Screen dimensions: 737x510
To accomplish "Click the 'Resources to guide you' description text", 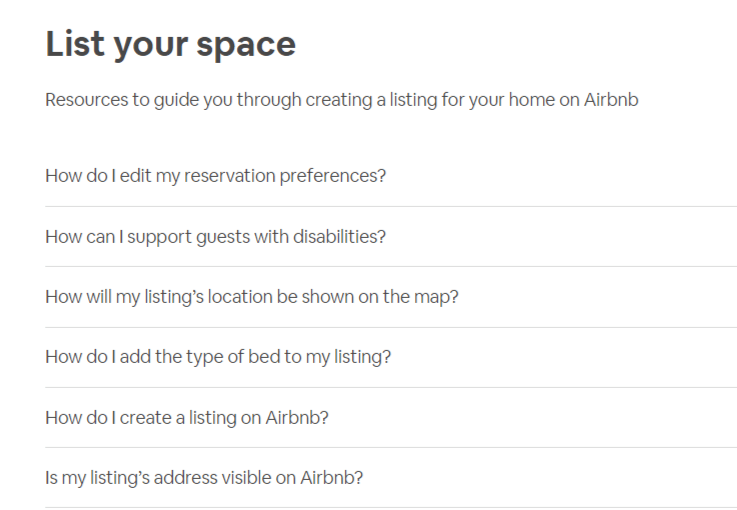I will [x=341, y=101].
